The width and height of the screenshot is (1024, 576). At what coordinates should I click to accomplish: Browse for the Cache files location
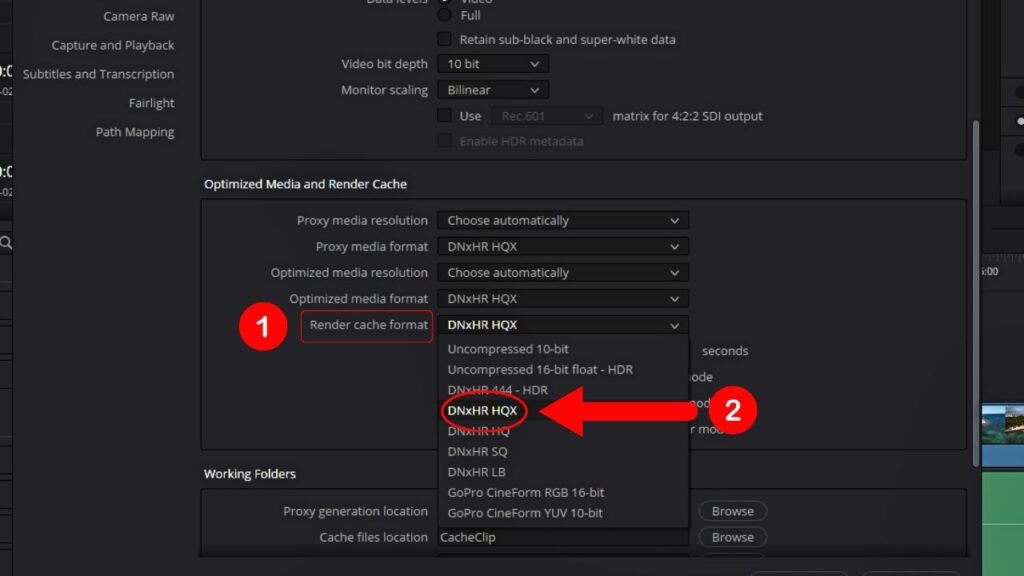tap(732, 537)
